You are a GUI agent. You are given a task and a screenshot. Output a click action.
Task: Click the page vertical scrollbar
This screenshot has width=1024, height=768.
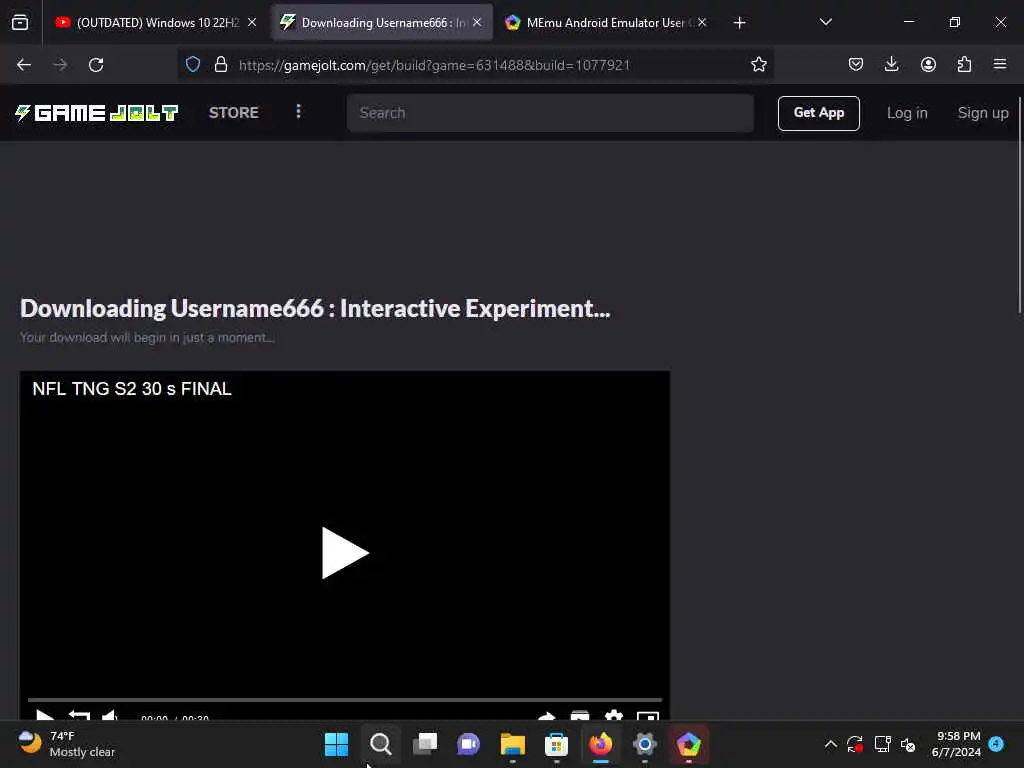click(x=1019, y=206)
